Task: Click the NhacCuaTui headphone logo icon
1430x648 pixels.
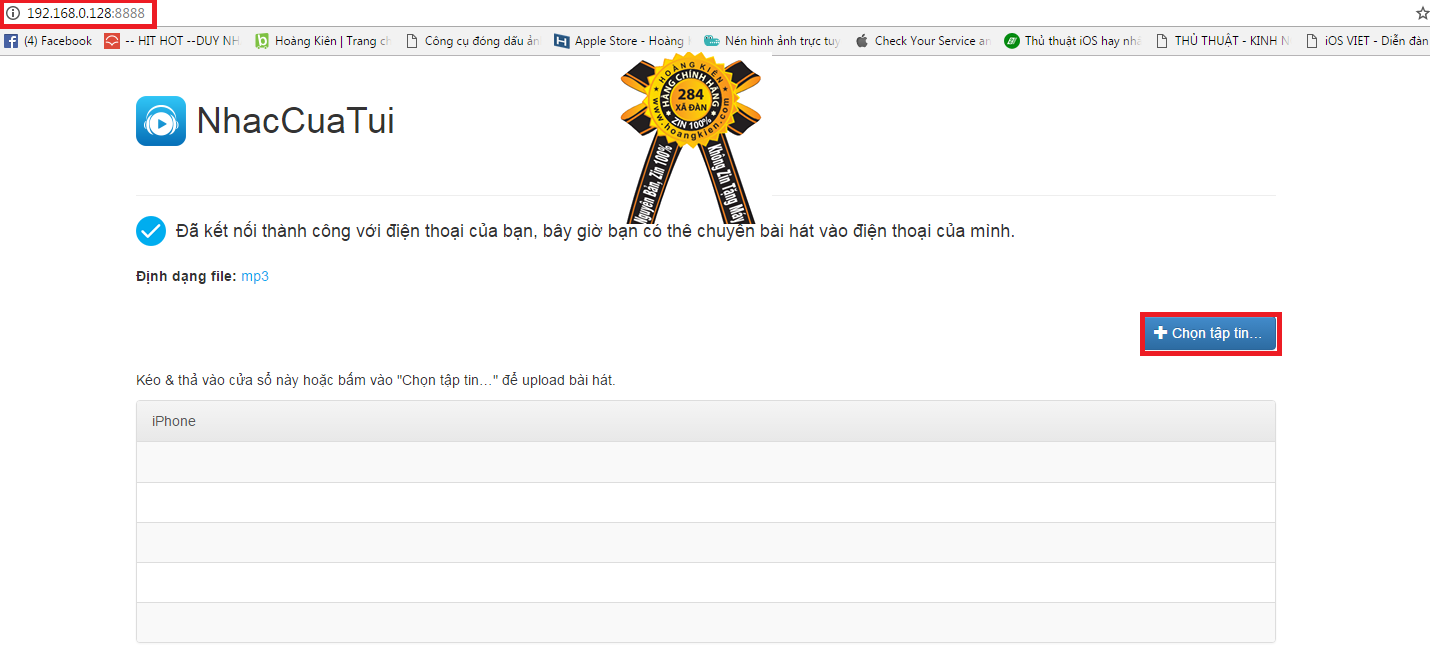Action: (161, 121)
